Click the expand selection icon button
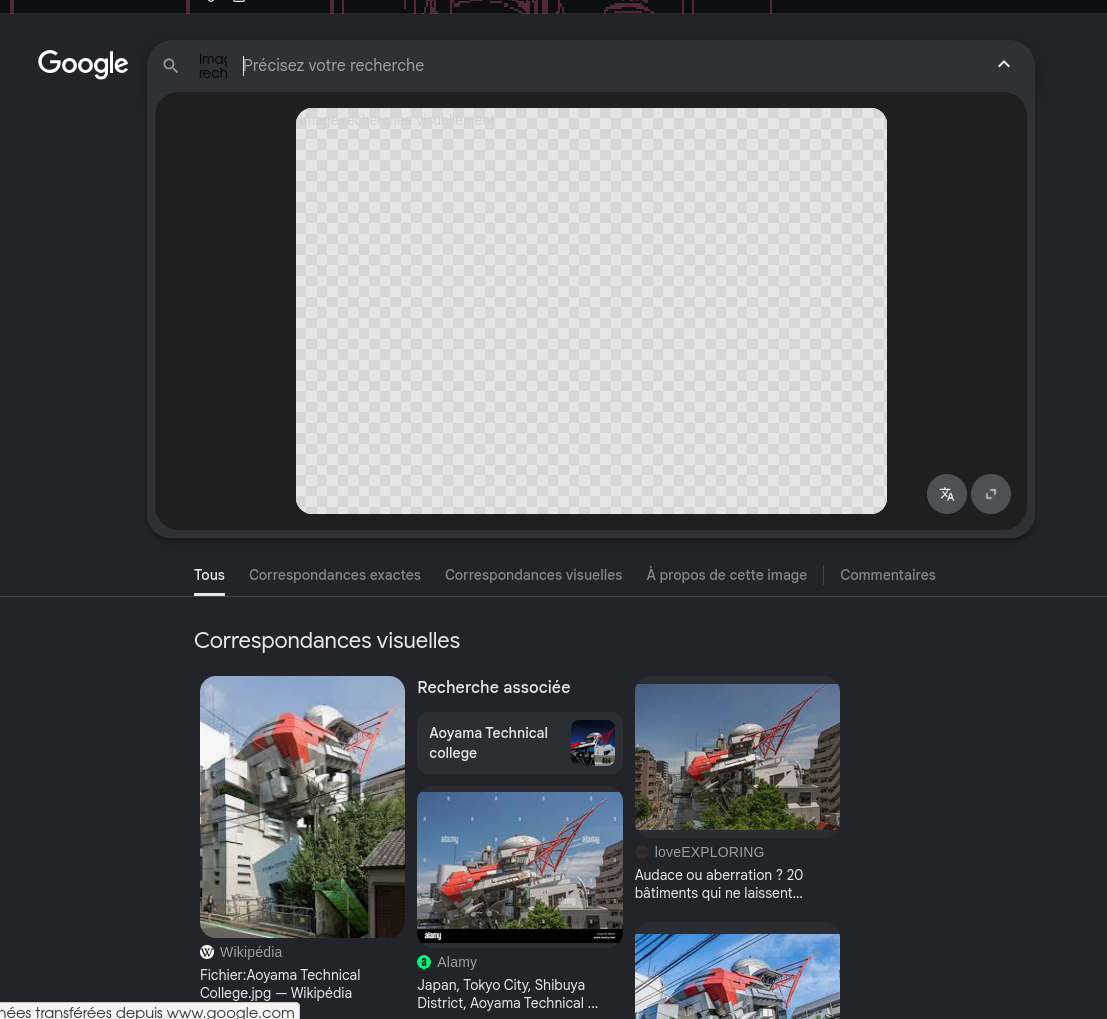 click(991, 494)
